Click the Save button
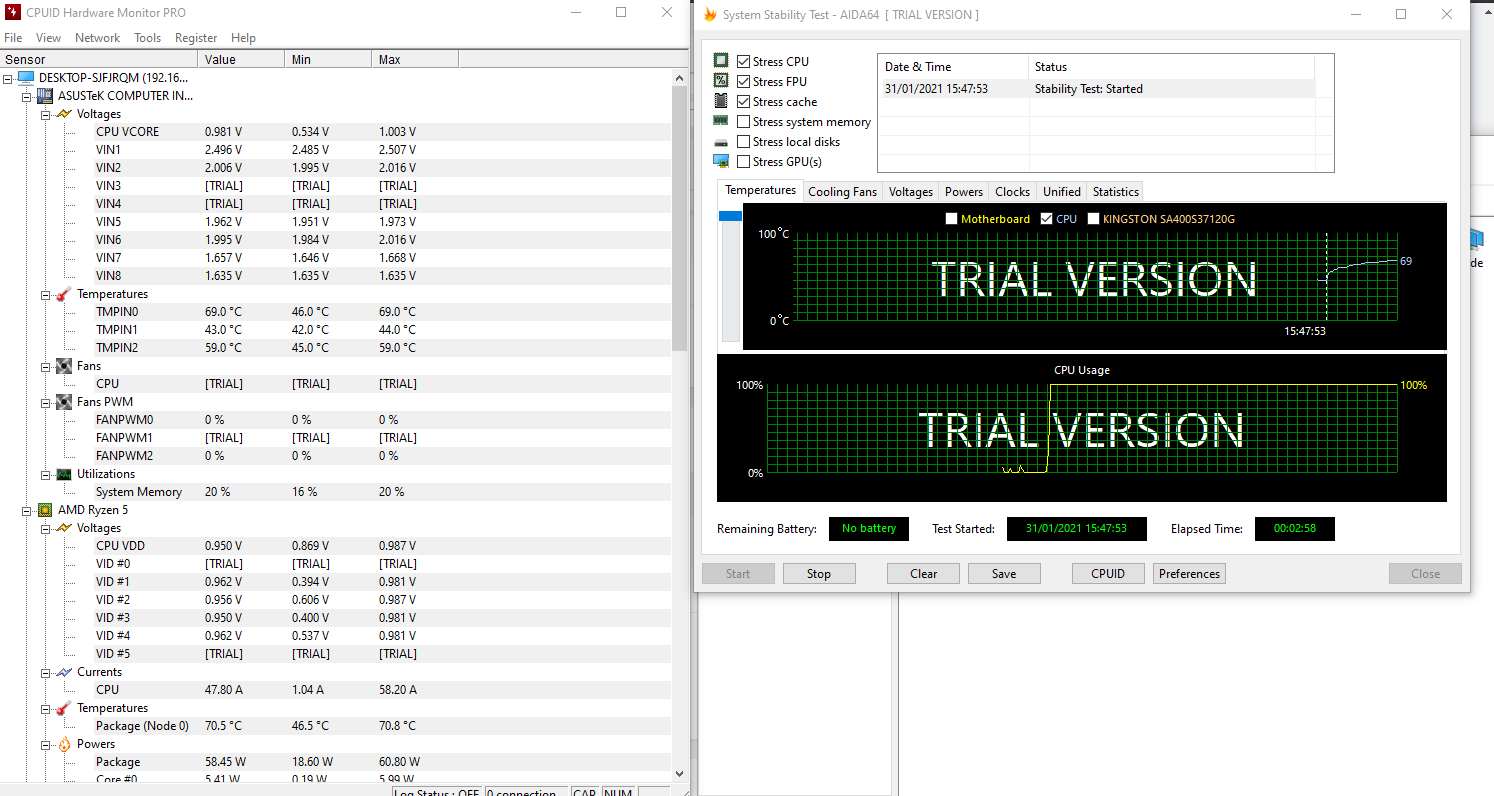The width and height of the screenshot is (1494, 796). coord(1004,574)
